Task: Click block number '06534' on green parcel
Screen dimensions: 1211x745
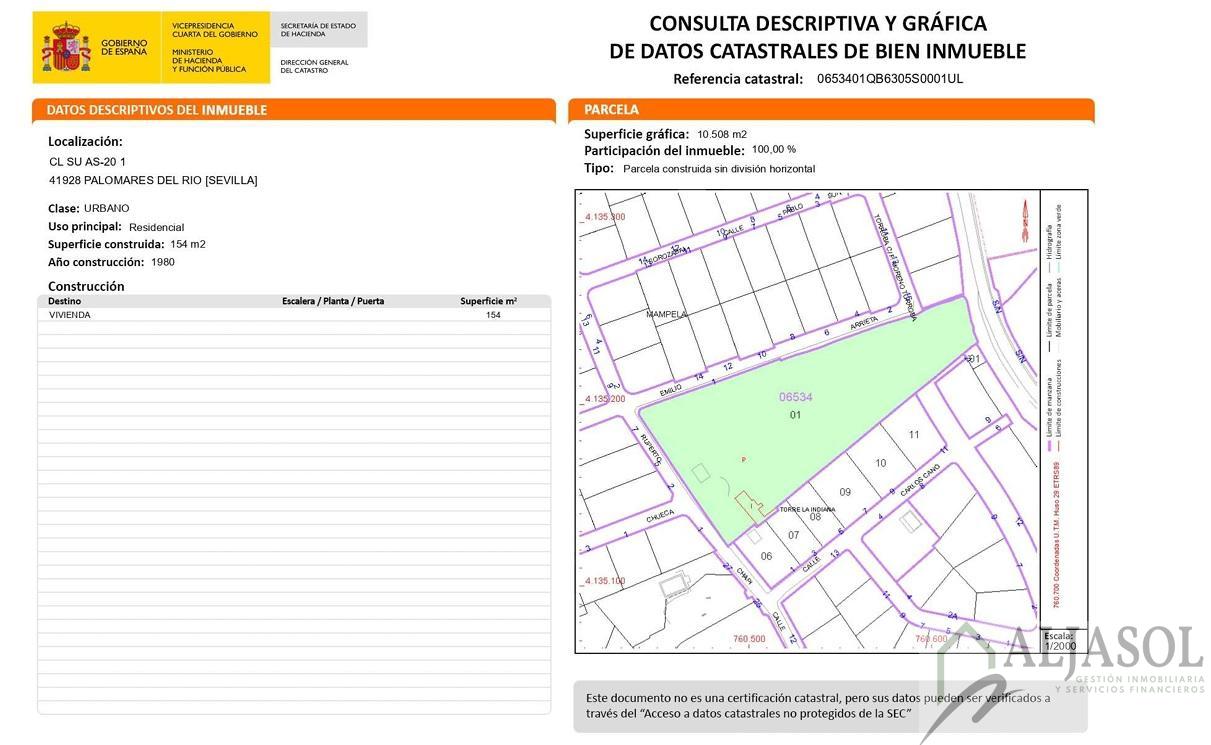Action: tap(796, 397)
